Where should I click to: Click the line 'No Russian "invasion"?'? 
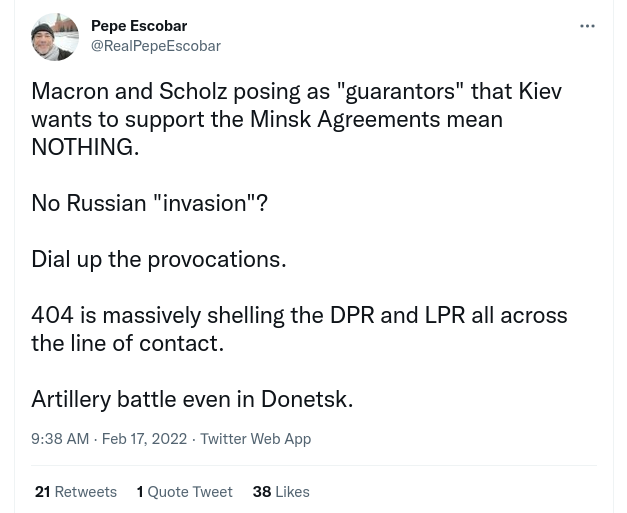(149, 202)
